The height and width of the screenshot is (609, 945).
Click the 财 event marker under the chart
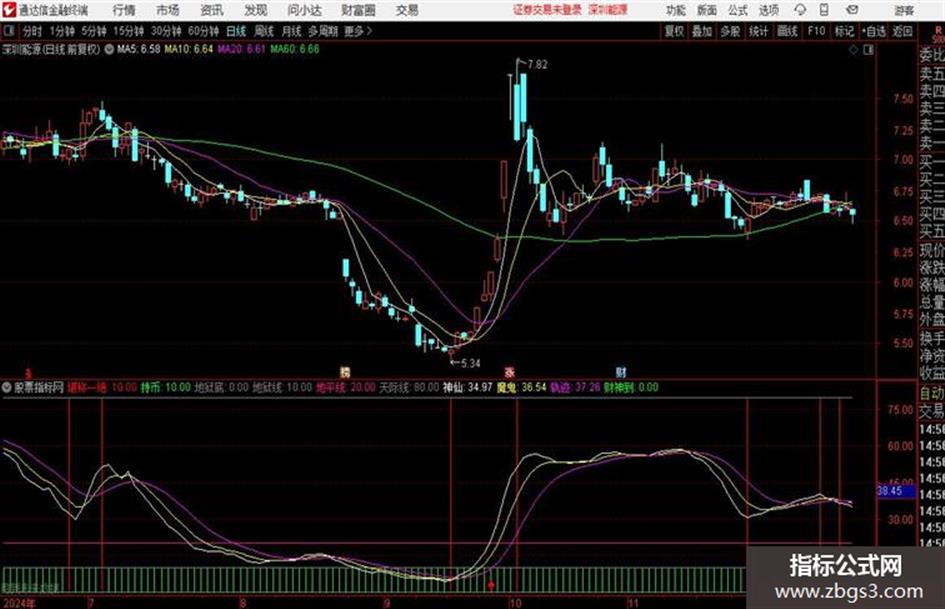click(x=621, y=372)
